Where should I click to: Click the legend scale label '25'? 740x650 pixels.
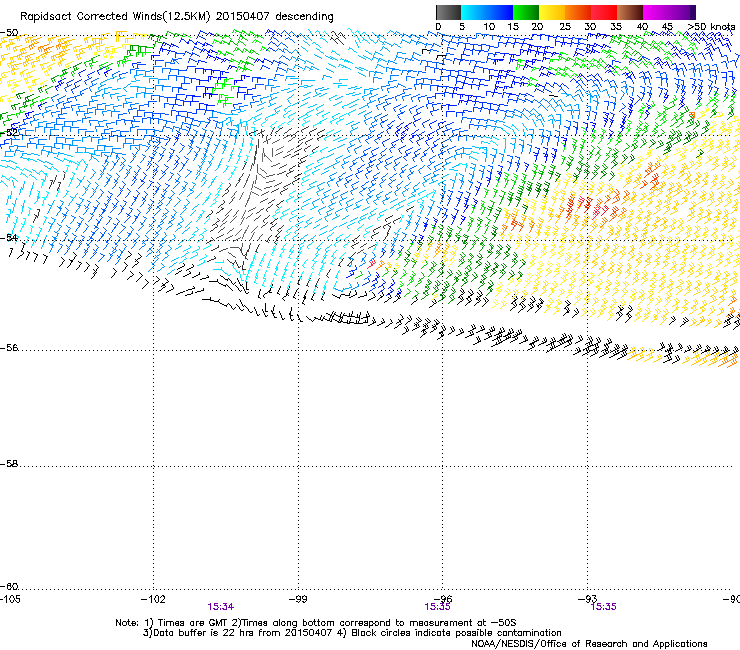click(x=565, y=27)
